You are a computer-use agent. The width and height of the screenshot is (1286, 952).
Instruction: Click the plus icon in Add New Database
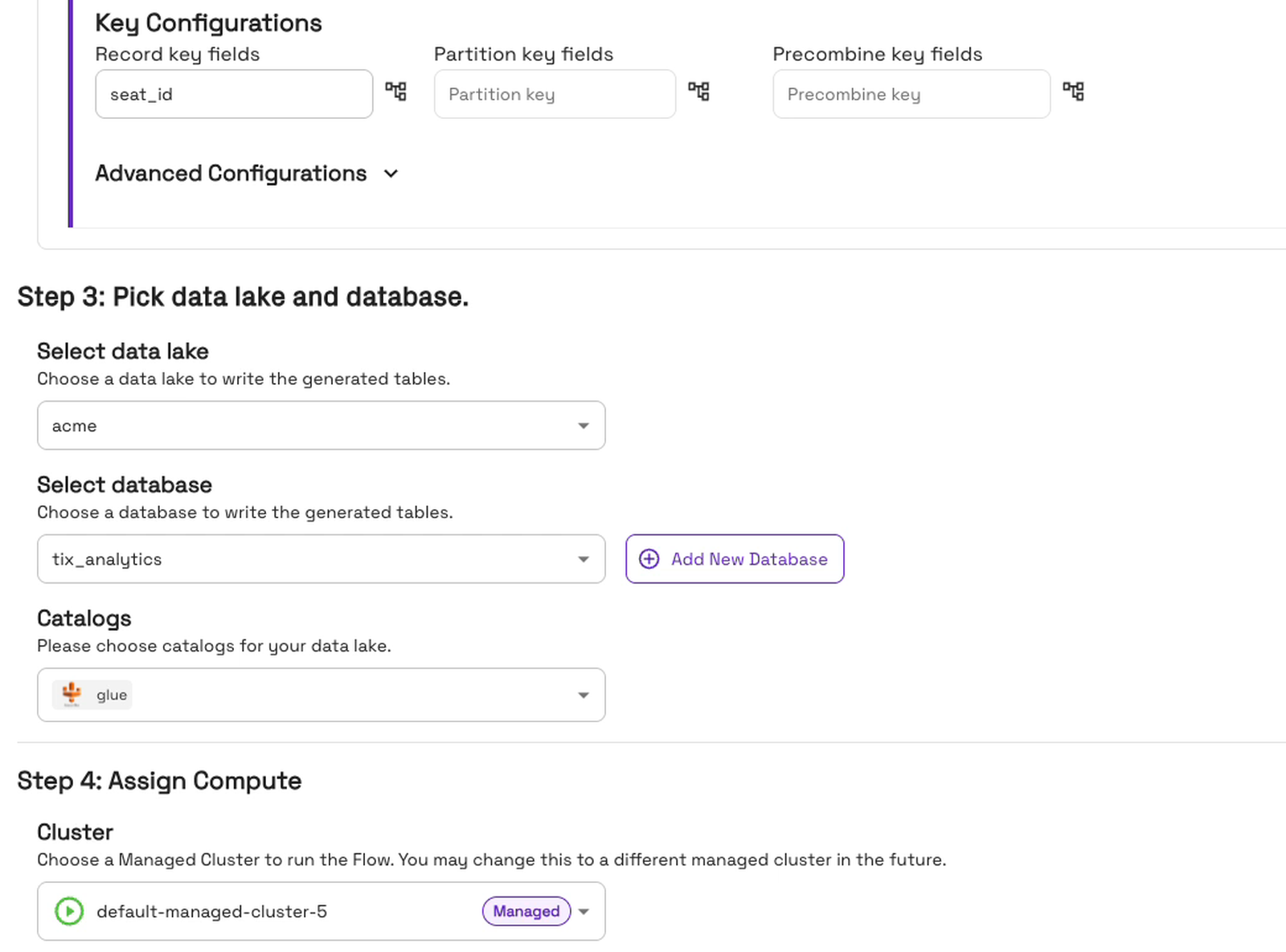click(649, 559)
